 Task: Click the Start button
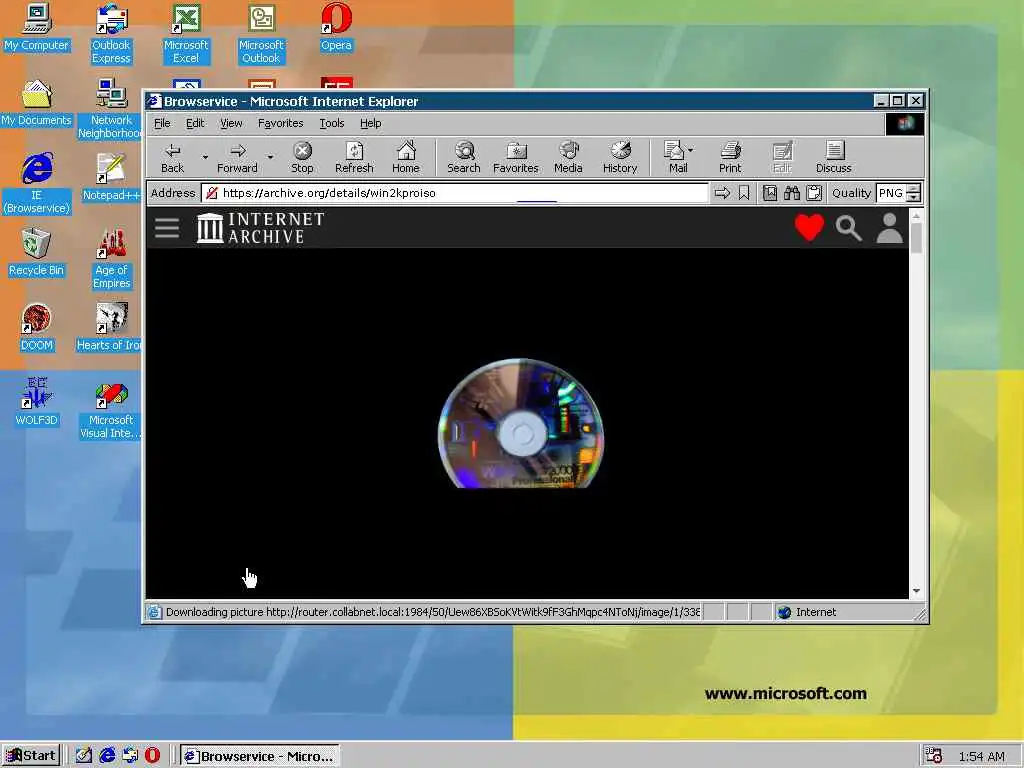click(x=31, y=756)
